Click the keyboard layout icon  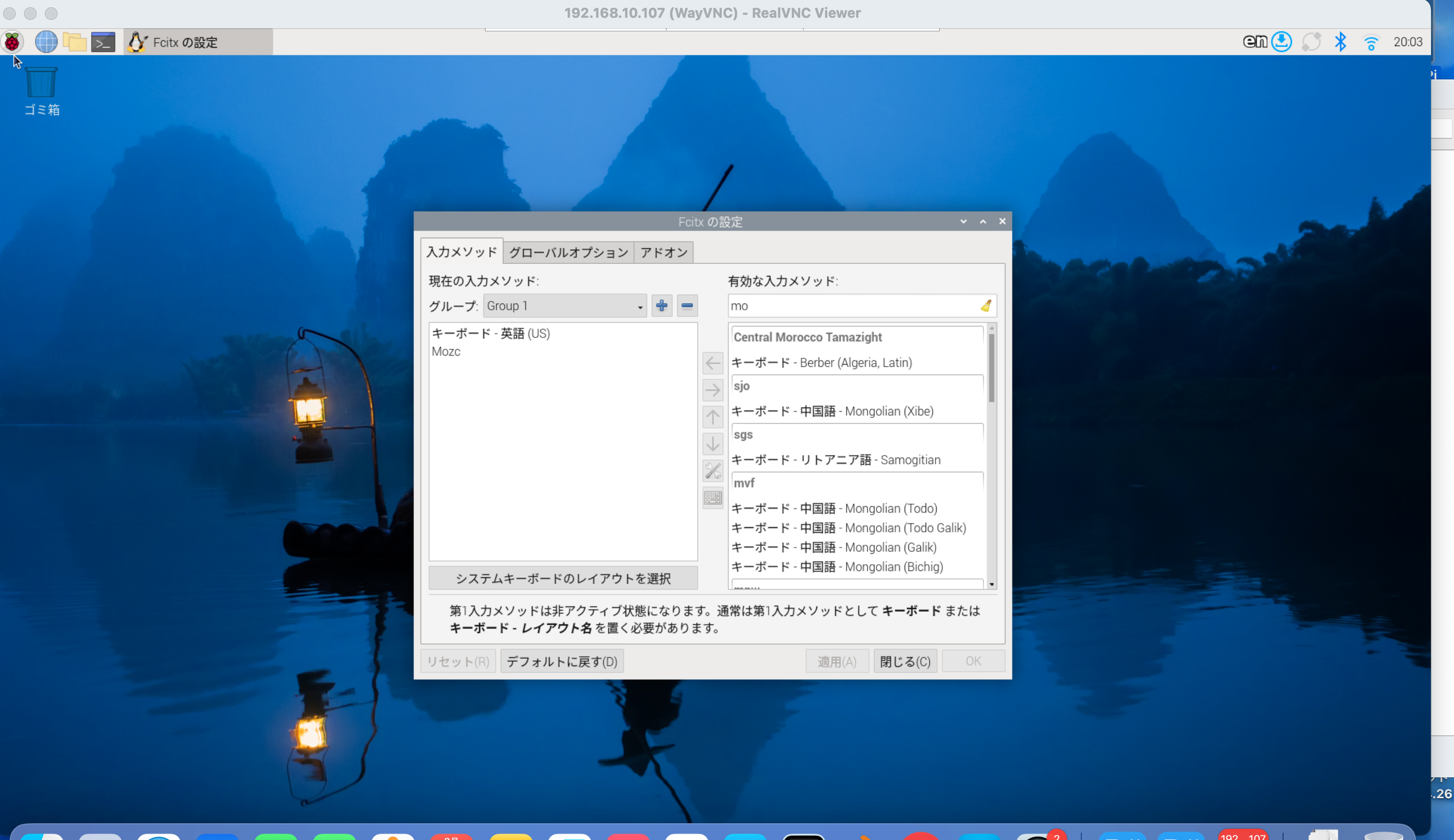[x=712, y=497]
